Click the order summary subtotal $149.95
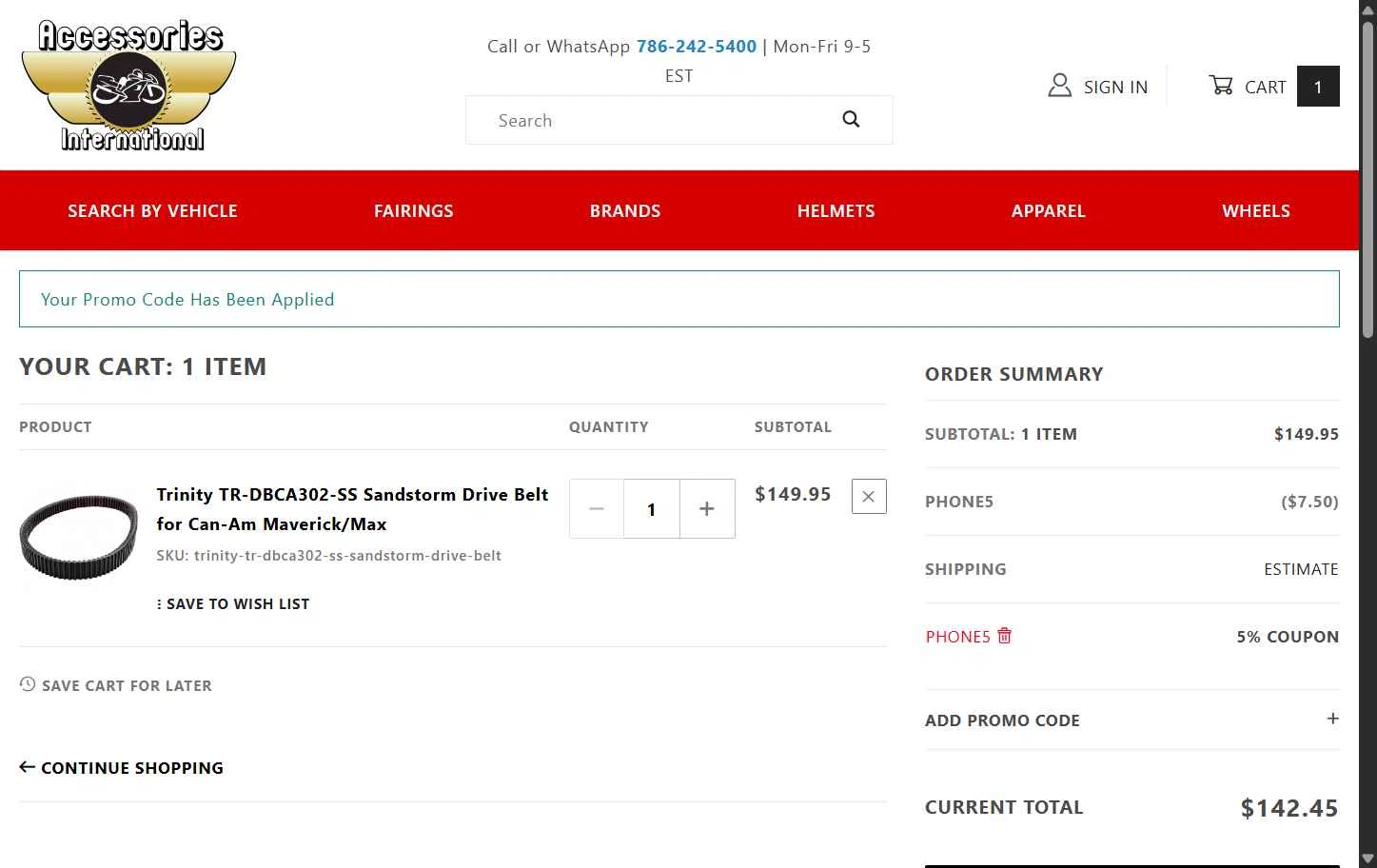The width and height of the screenshot is (1377, 868). pyautogui.click(x=1307, y=434)
